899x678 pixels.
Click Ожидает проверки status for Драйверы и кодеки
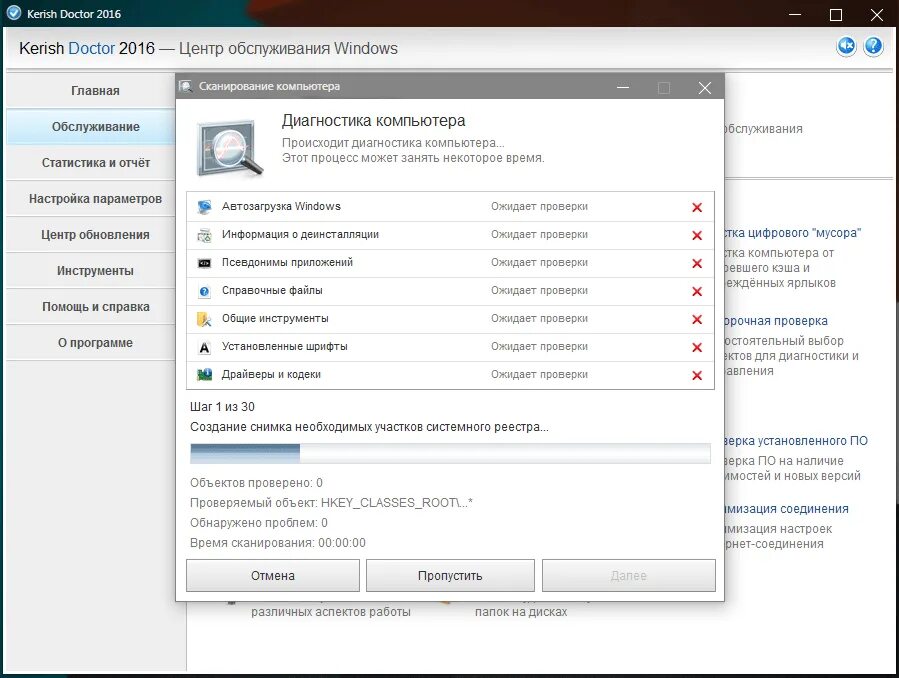[x=539, y=374]
